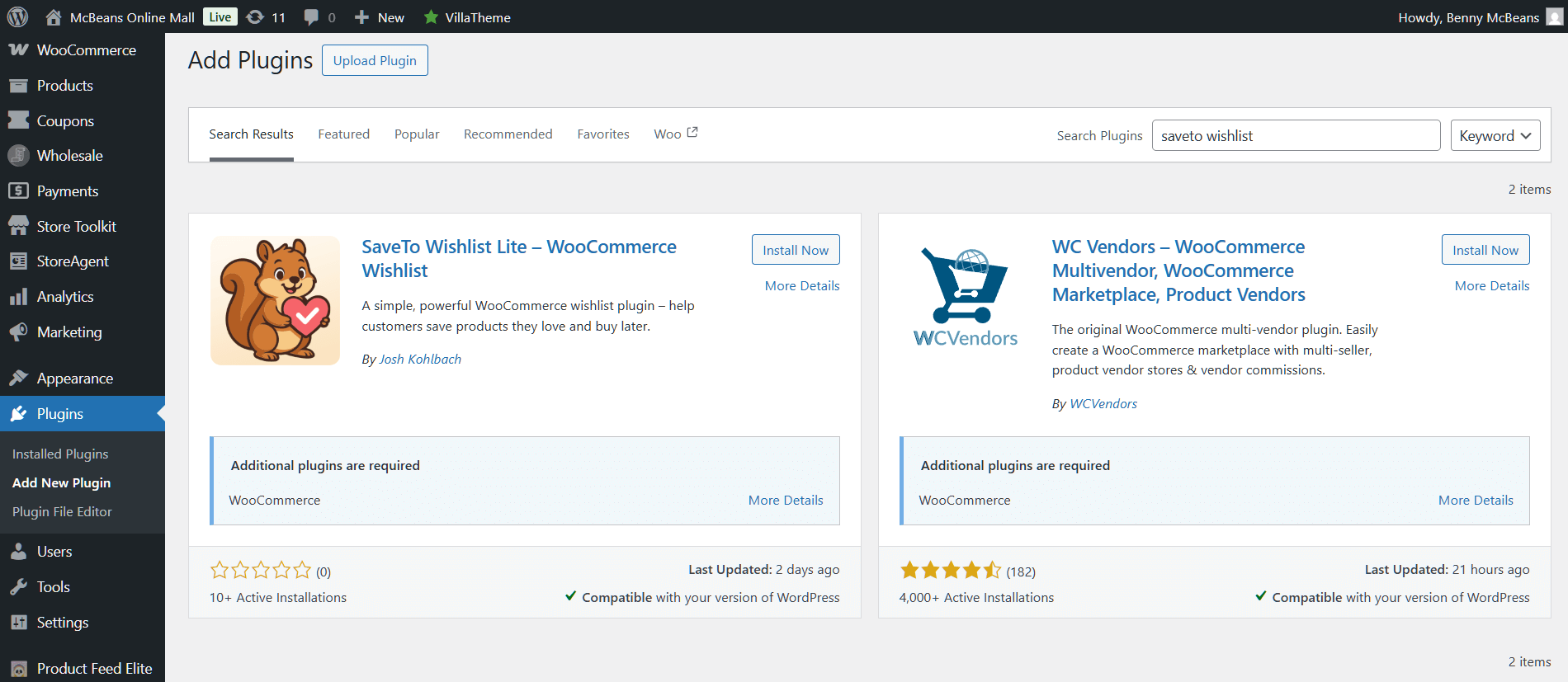Open the comments bubble icon in admin bar
The width and height of the screenshot is (1568, 682).
click(311, 17)
